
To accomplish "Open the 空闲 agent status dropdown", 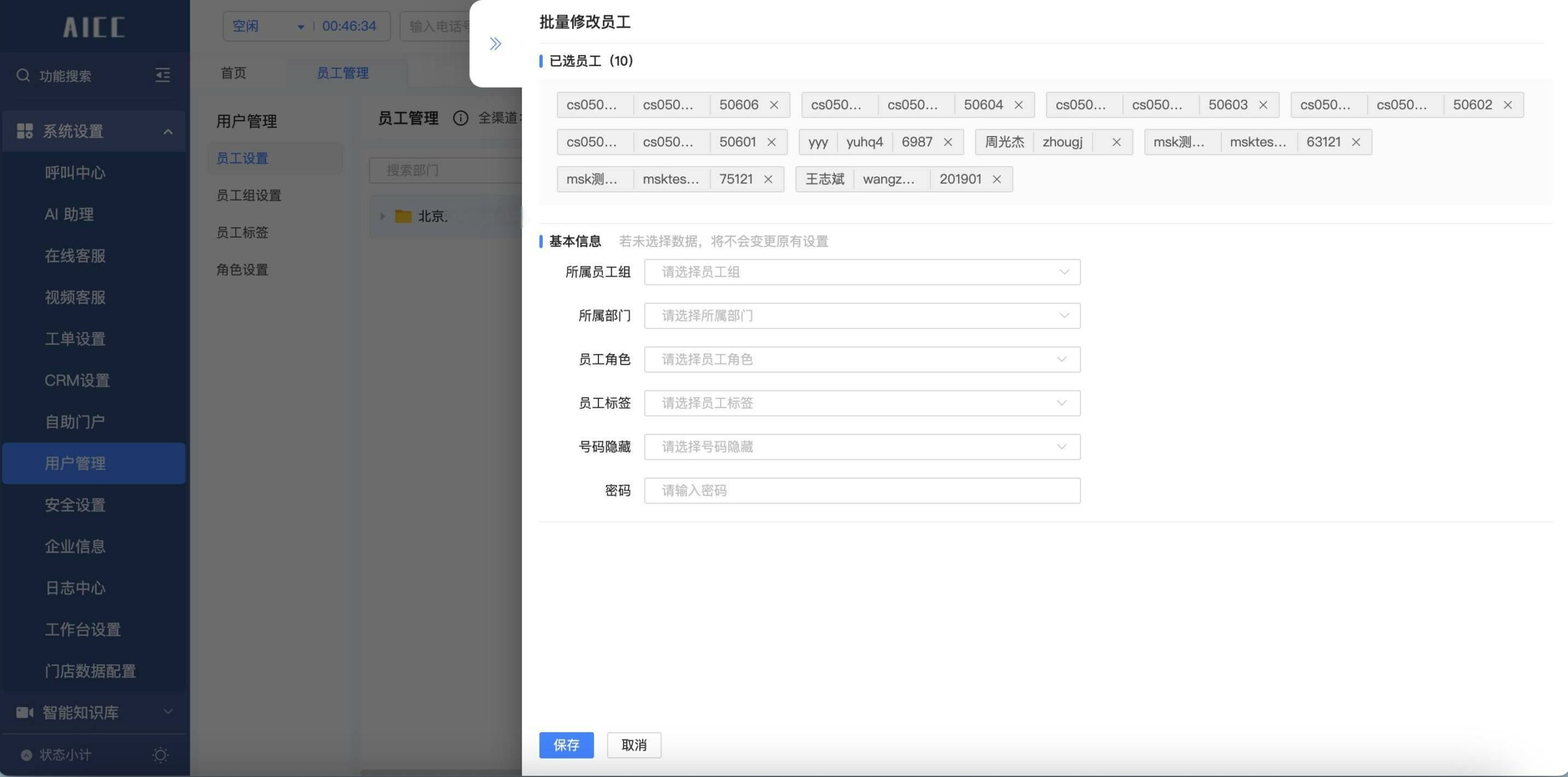I will pyautogui.click(x=268, y=26).
